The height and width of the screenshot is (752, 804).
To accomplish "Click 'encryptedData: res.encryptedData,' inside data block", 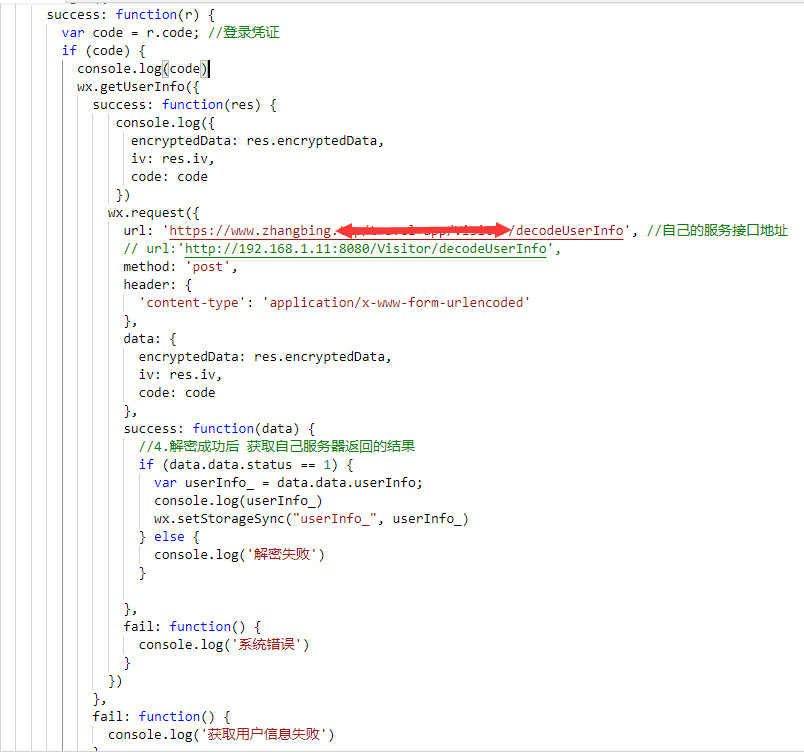I will coord(265,357).
